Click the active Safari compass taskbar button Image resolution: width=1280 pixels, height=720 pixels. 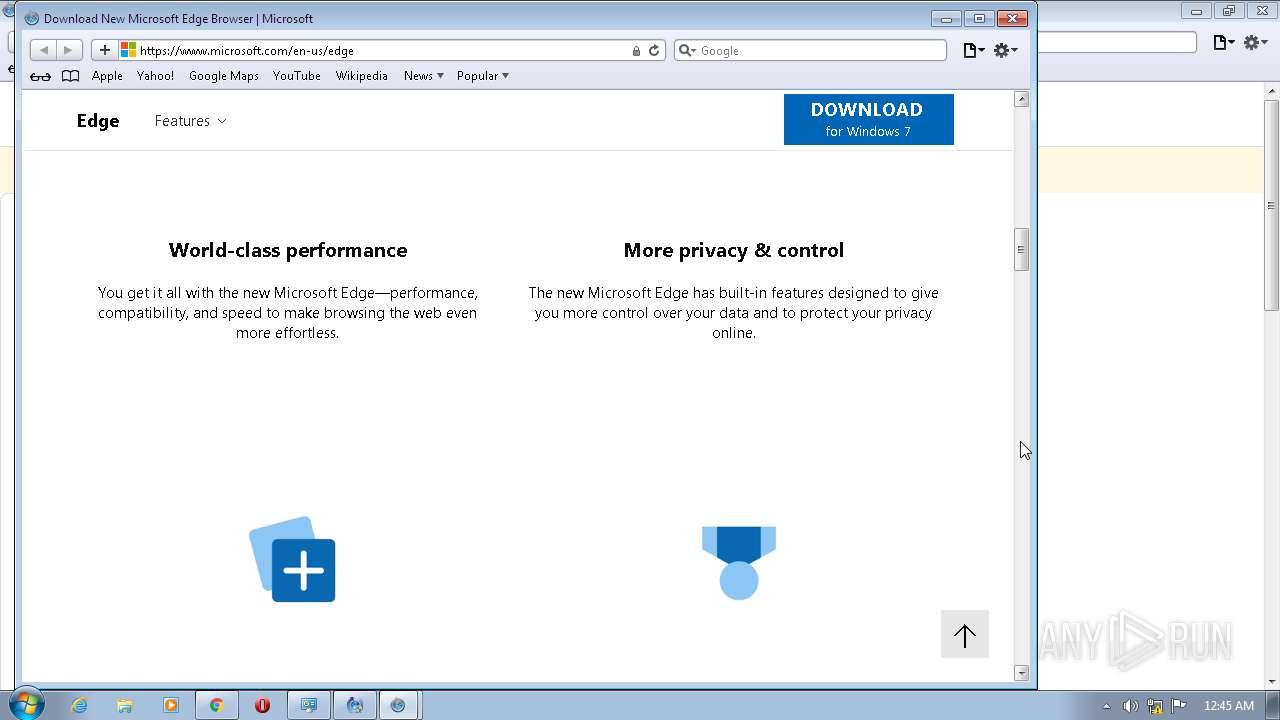click(398, 705)
